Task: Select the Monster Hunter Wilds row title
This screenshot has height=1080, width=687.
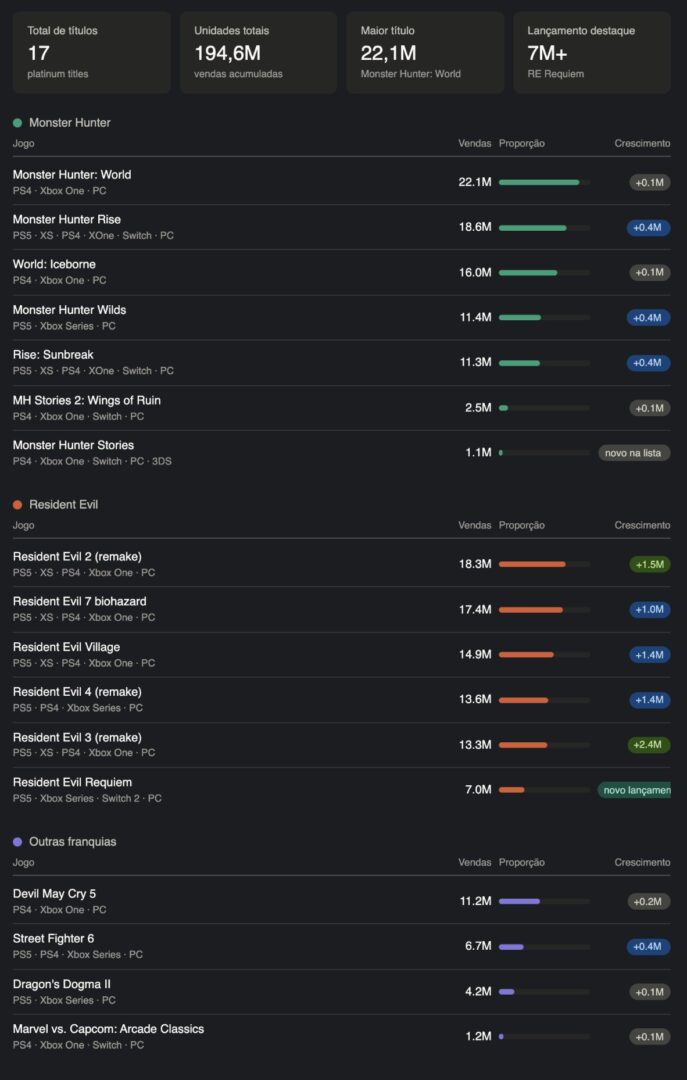Action: point(70,310)
